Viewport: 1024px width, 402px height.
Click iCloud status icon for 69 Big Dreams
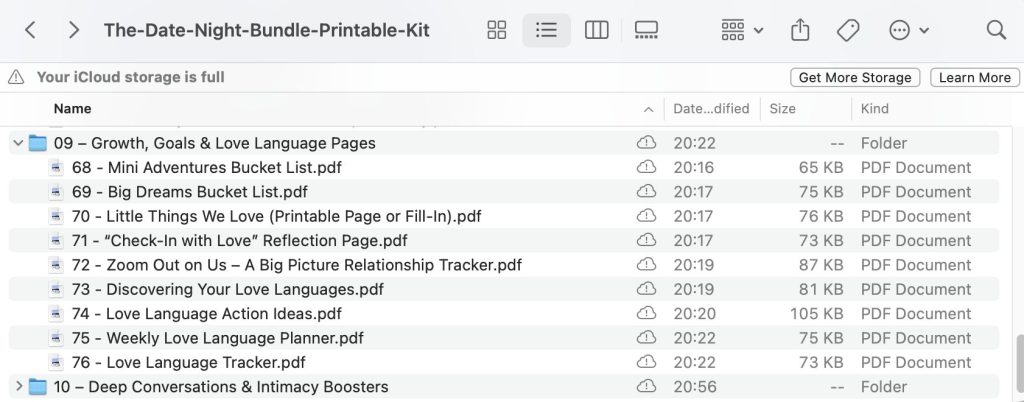[647, 191]
